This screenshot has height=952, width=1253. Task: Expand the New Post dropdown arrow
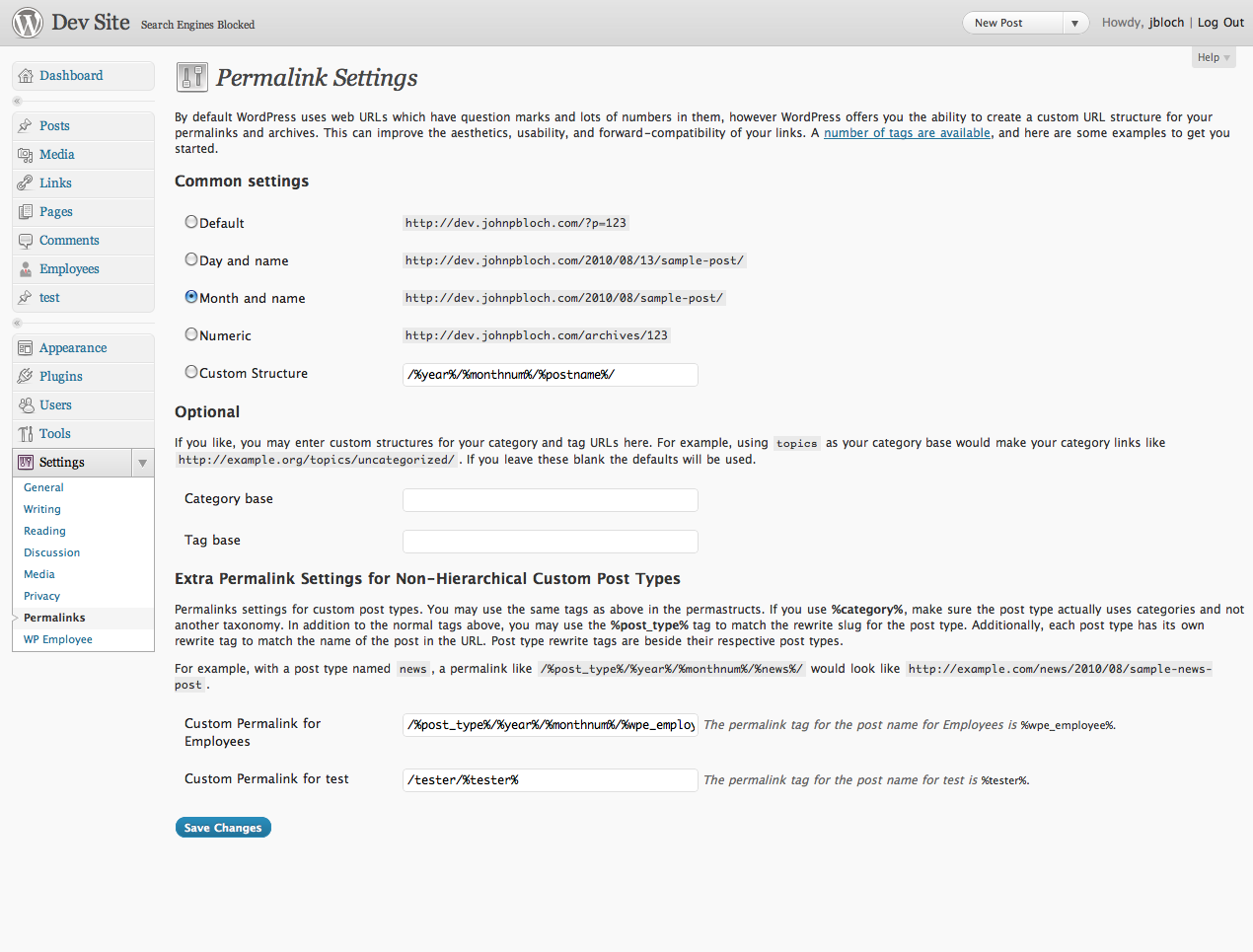pos(1074,23)
